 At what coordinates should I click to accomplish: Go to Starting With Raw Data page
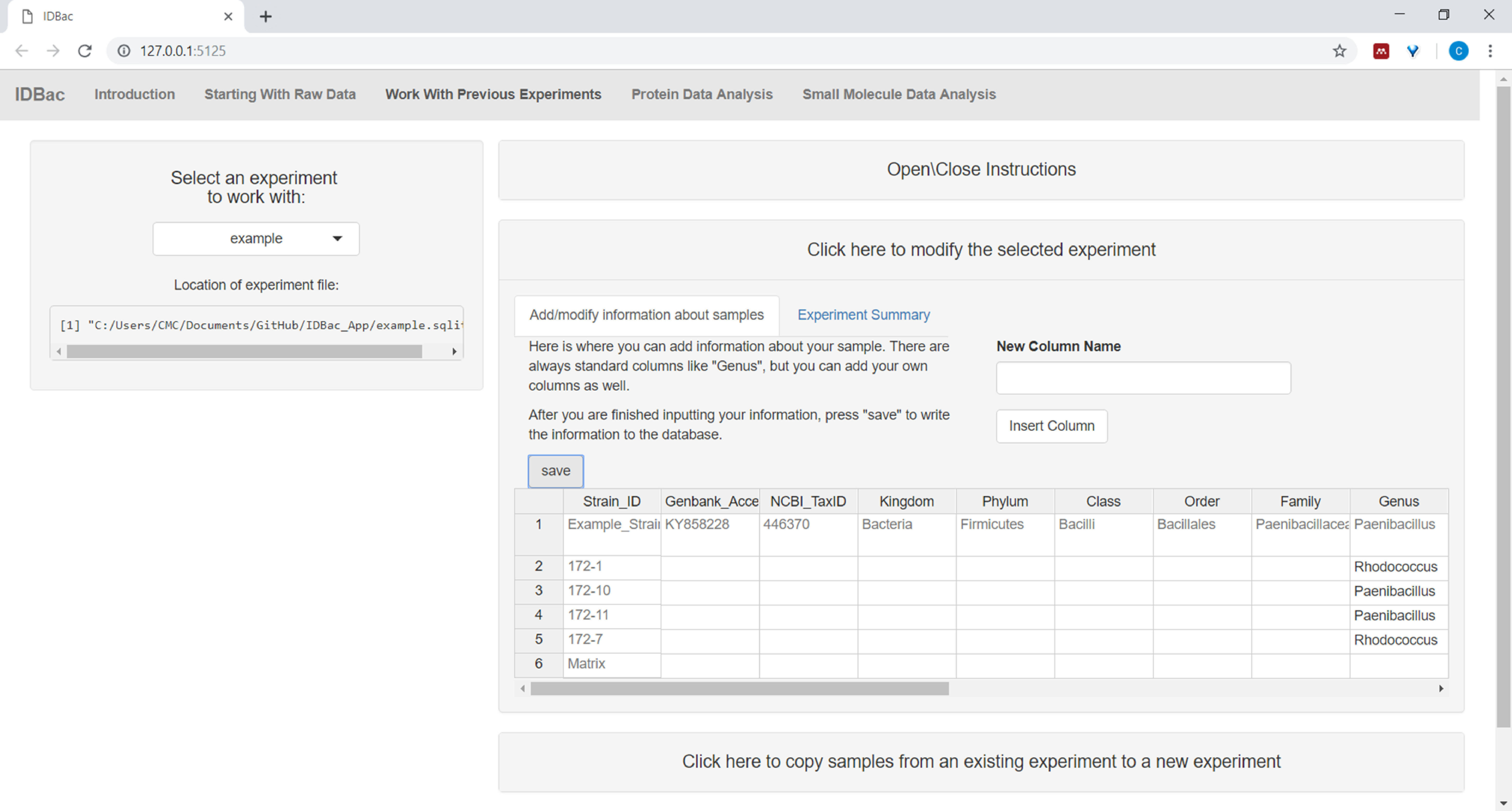pos(279,95)
